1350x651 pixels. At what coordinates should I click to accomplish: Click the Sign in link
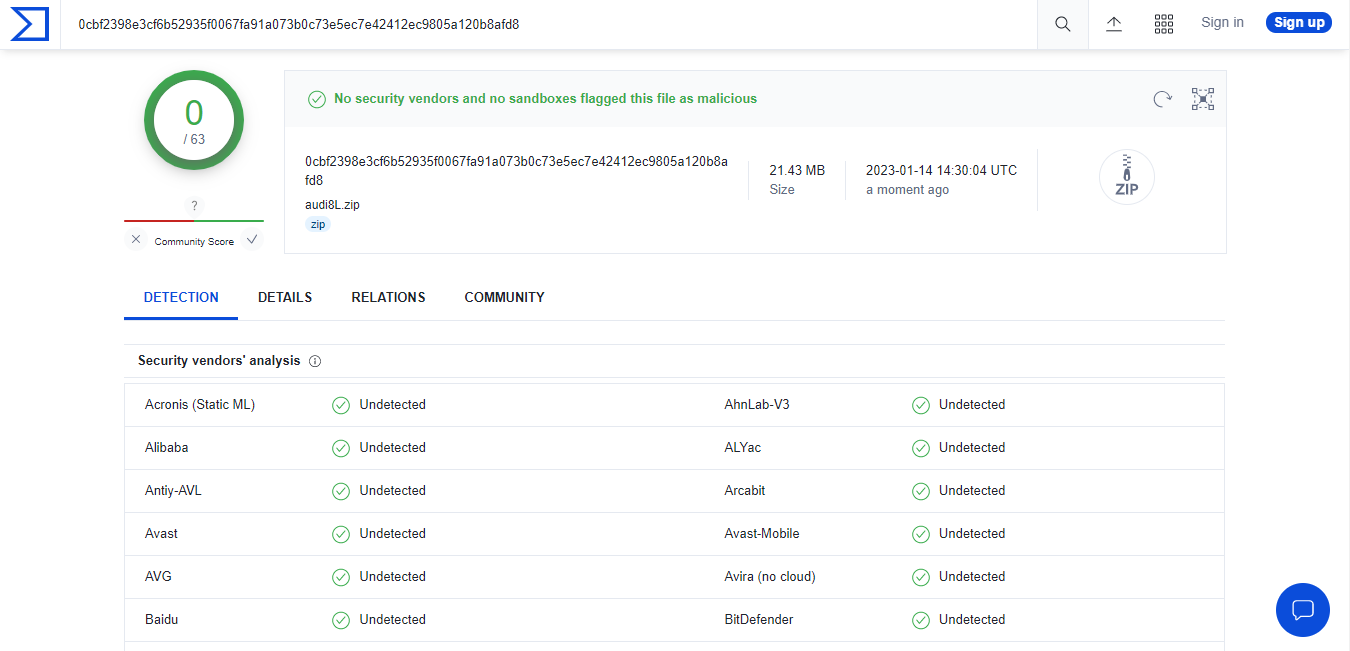point(1222,22)
